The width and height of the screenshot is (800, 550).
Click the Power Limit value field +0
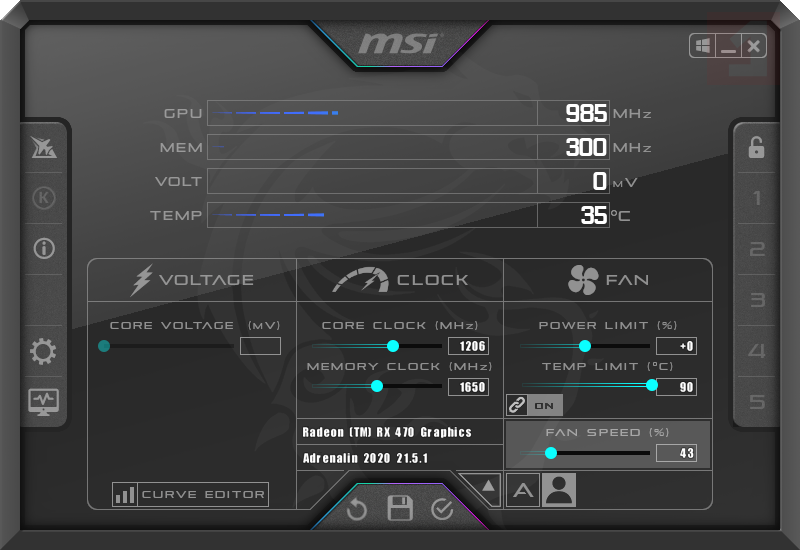tap(676, 346)
